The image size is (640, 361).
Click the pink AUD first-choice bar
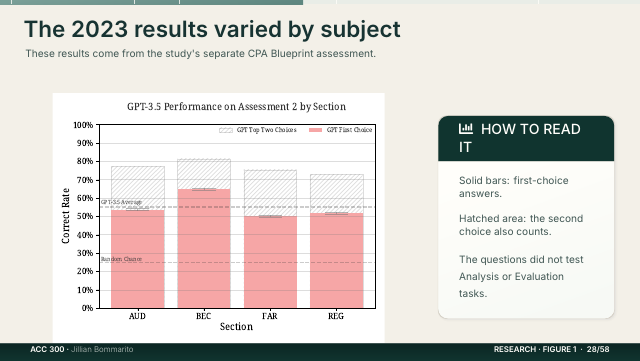coord(138,259)
